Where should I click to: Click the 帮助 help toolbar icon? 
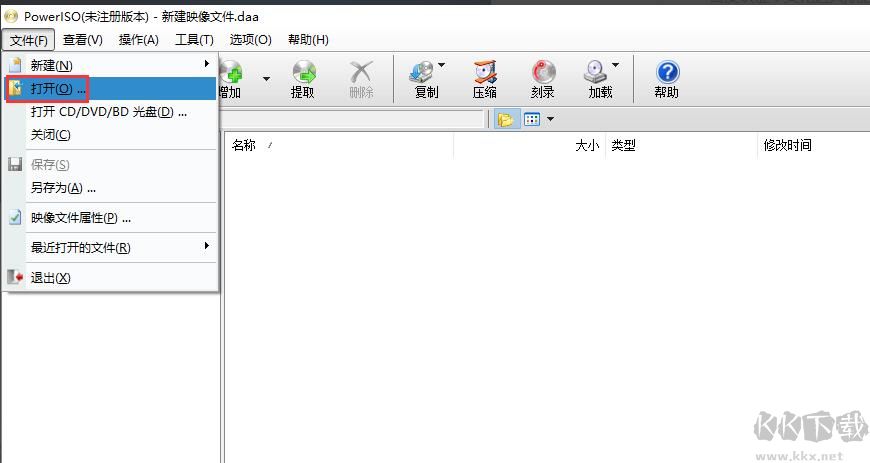click(x=666, y=79)
